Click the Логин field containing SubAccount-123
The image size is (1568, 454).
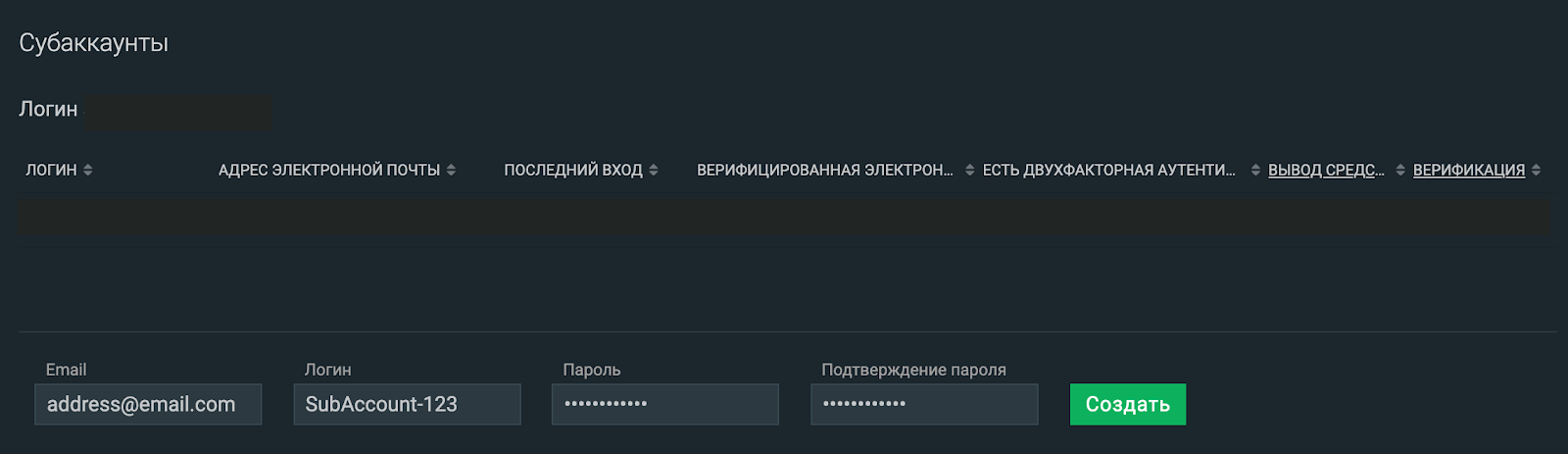pyautogui.click(x=407, y=404)
